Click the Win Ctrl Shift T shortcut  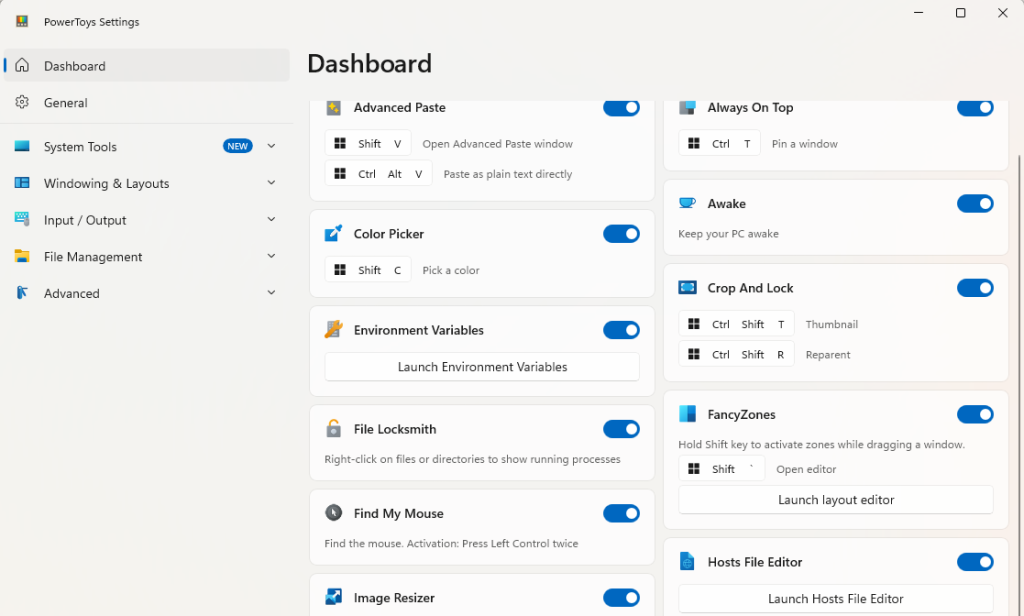pyautogui.click(x=736, y=323)
